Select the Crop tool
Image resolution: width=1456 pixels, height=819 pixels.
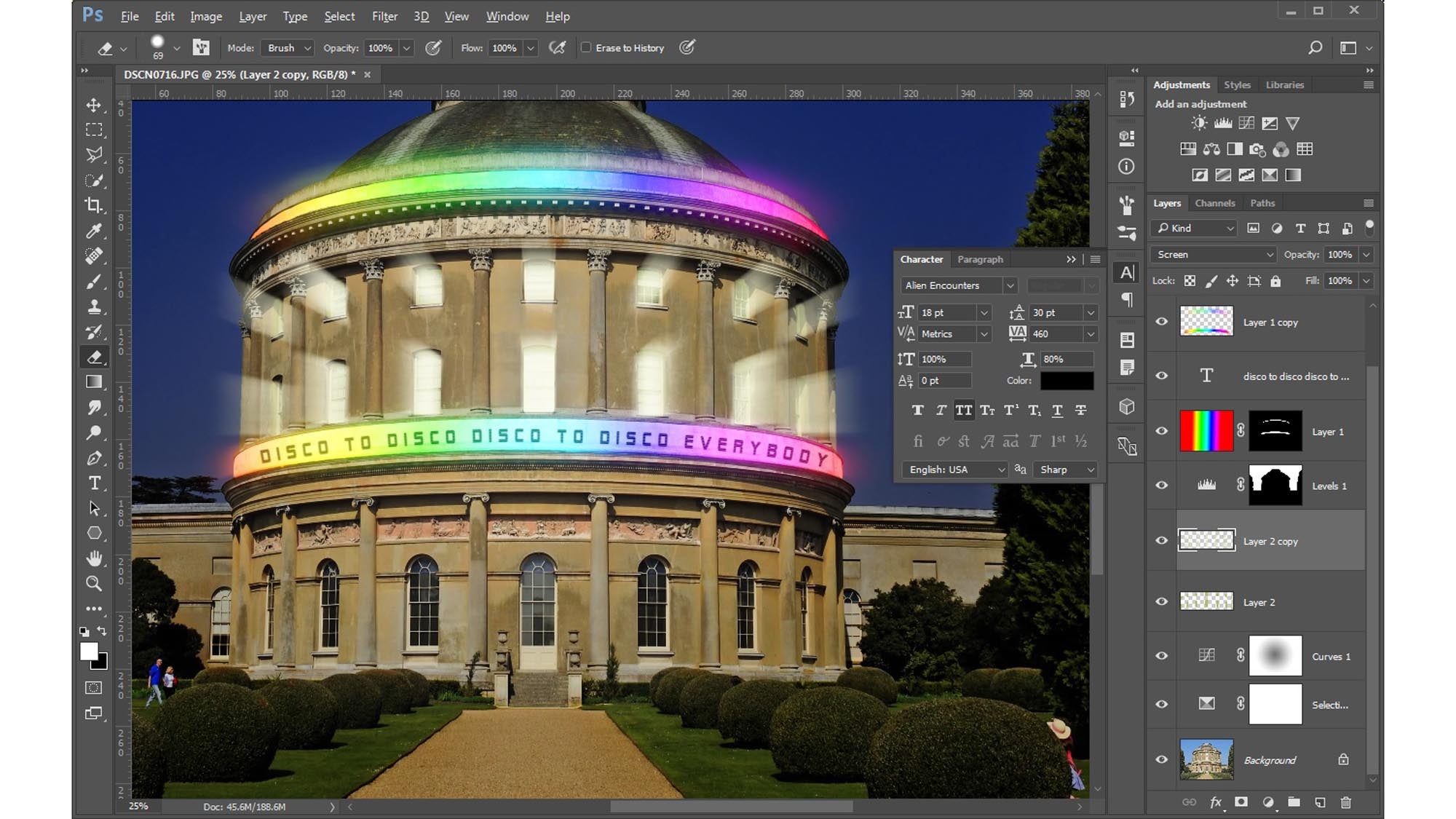[94, 205]
